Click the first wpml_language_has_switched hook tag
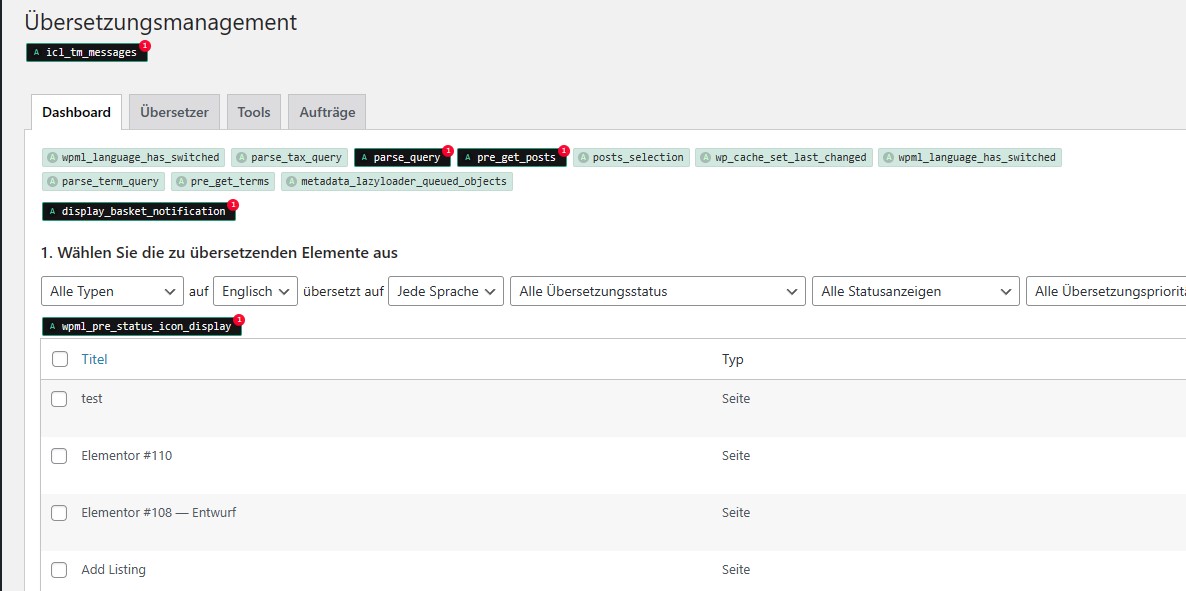This screenshot has height=591, width=1186. coord(133,157)
